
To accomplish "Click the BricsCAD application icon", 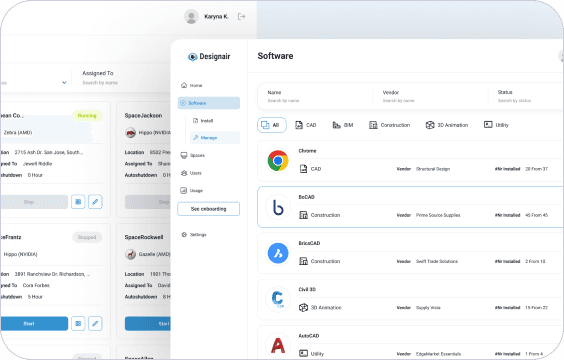I will point(278,253).
